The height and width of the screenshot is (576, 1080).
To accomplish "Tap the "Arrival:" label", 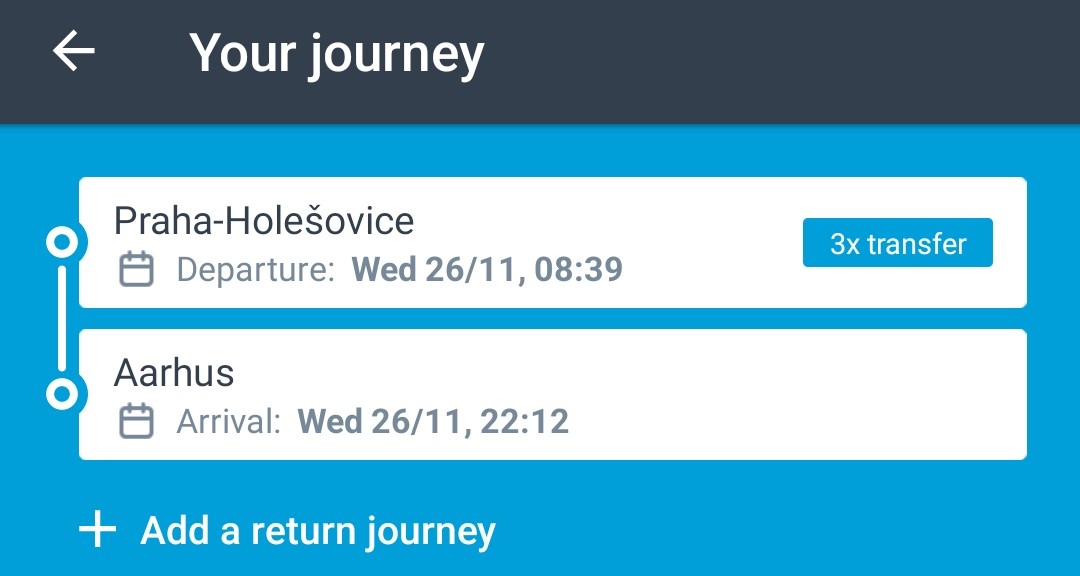I will pyautogui.click(x=229, y=421).
